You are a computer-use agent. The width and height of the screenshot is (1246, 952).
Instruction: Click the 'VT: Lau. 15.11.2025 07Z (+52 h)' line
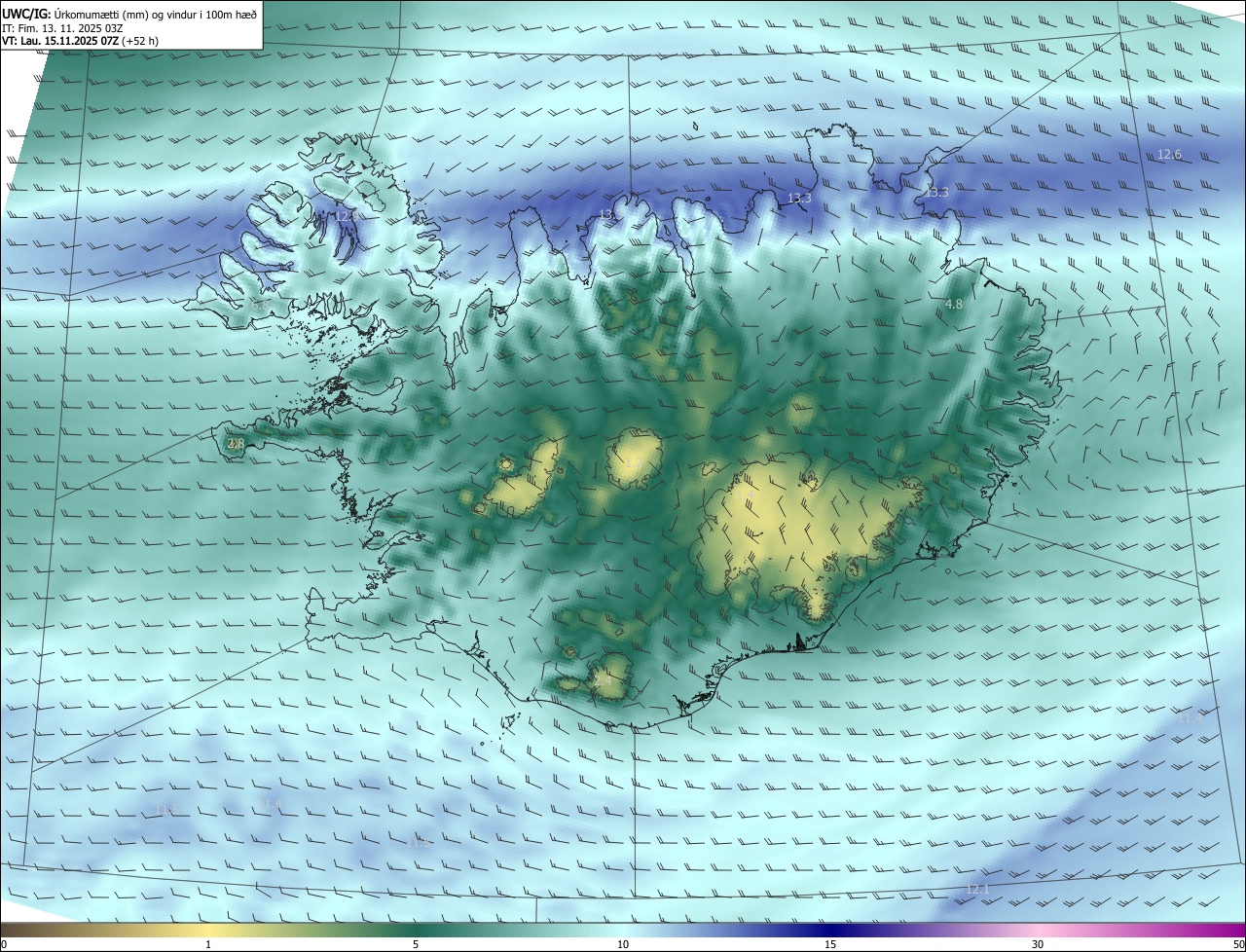coord(81,42)
